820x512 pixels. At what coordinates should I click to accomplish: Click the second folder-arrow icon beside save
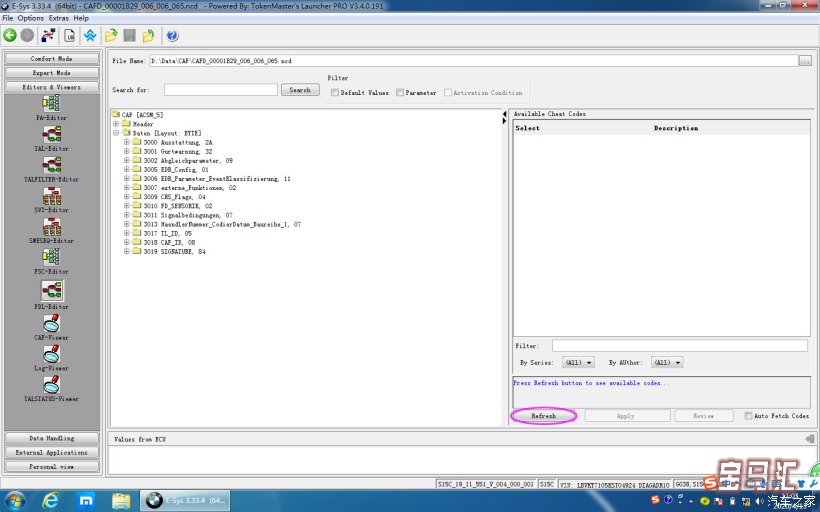click(x=149, y=36)
